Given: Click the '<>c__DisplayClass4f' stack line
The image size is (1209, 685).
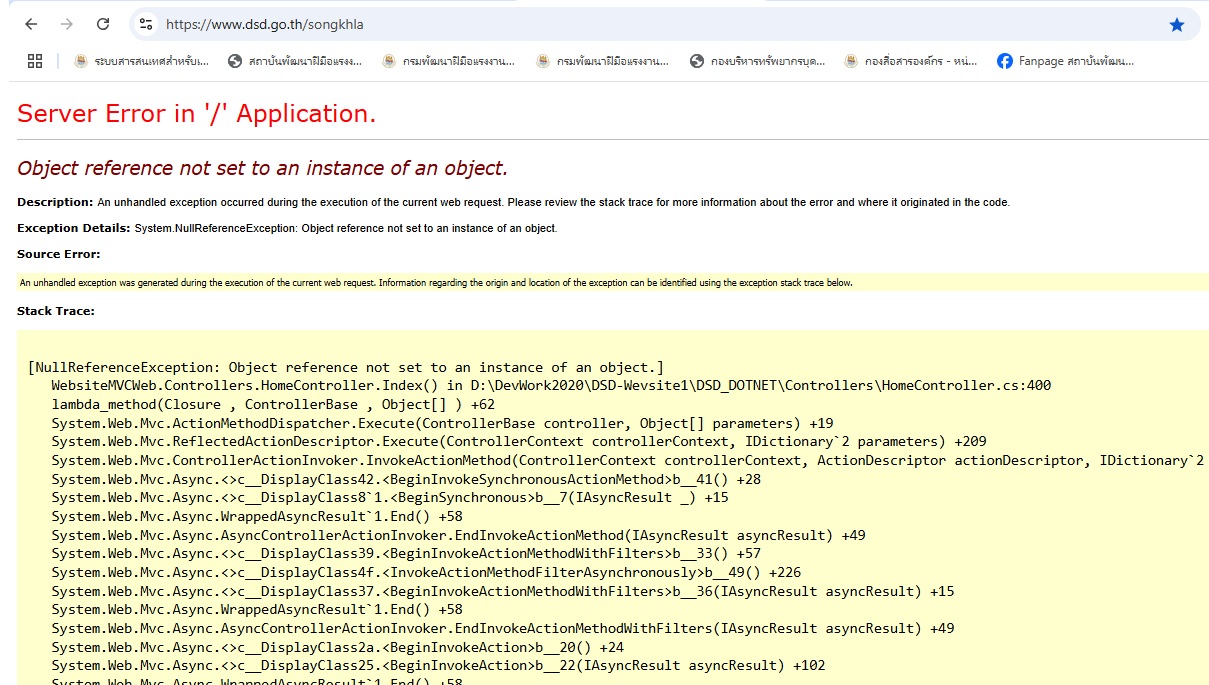Looking at the screenshot, I should pyautogui.click(x=426, y=572).
